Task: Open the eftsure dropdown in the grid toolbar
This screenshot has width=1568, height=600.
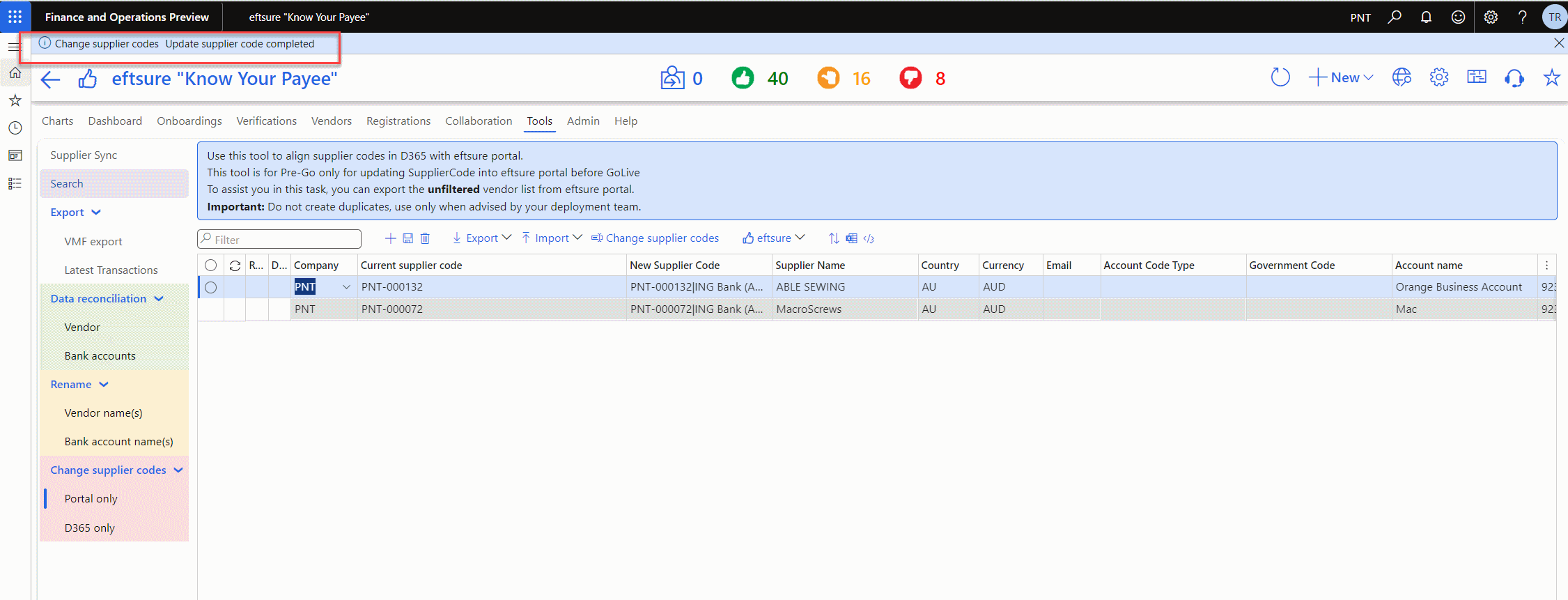Action: 774,238
